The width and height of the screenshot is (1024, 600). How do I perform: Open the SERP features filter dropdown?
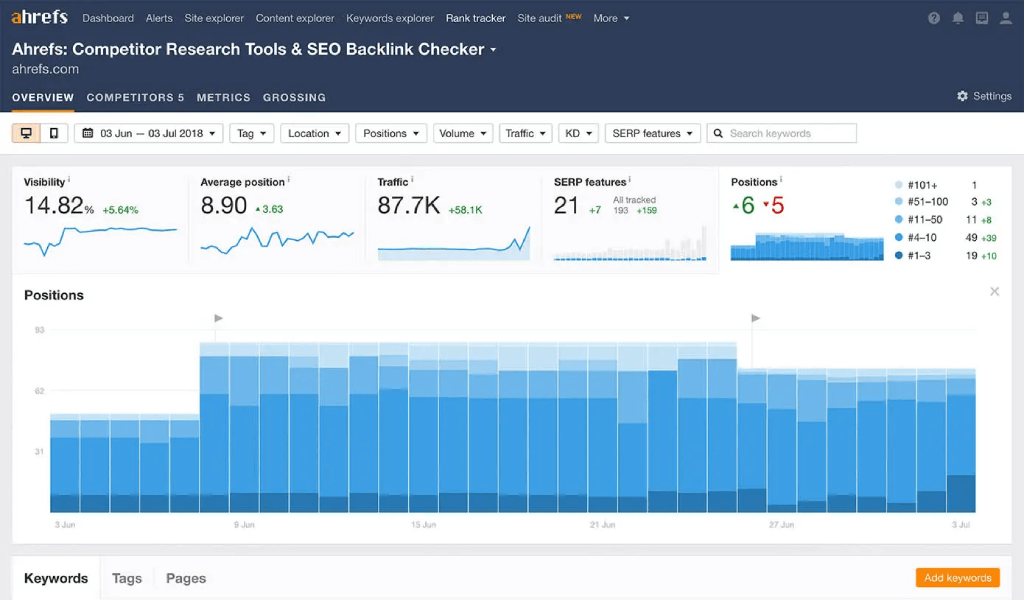coord(652,133)
